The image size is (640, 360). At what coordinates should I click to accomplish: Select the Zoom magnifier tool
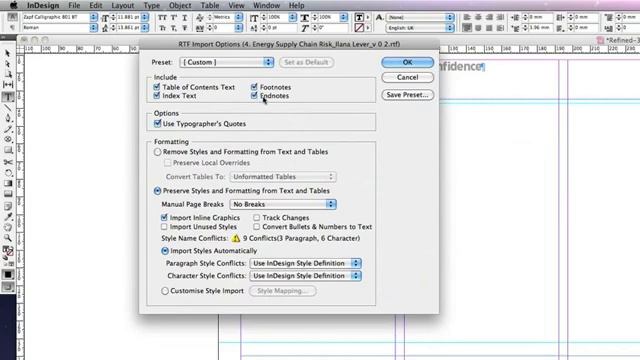8,238
